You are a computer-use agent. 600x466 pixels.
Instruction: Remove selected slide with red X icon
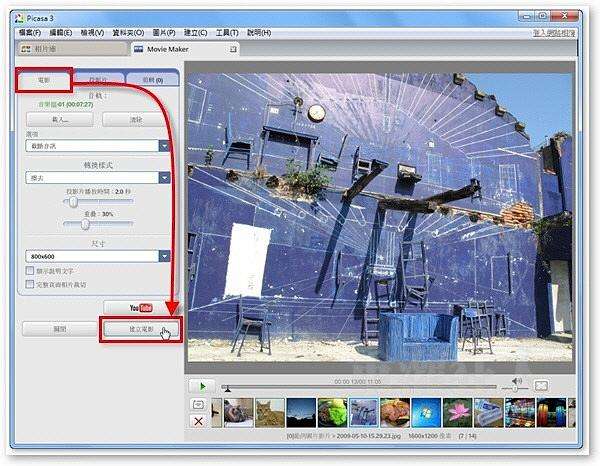pos(198,421)
